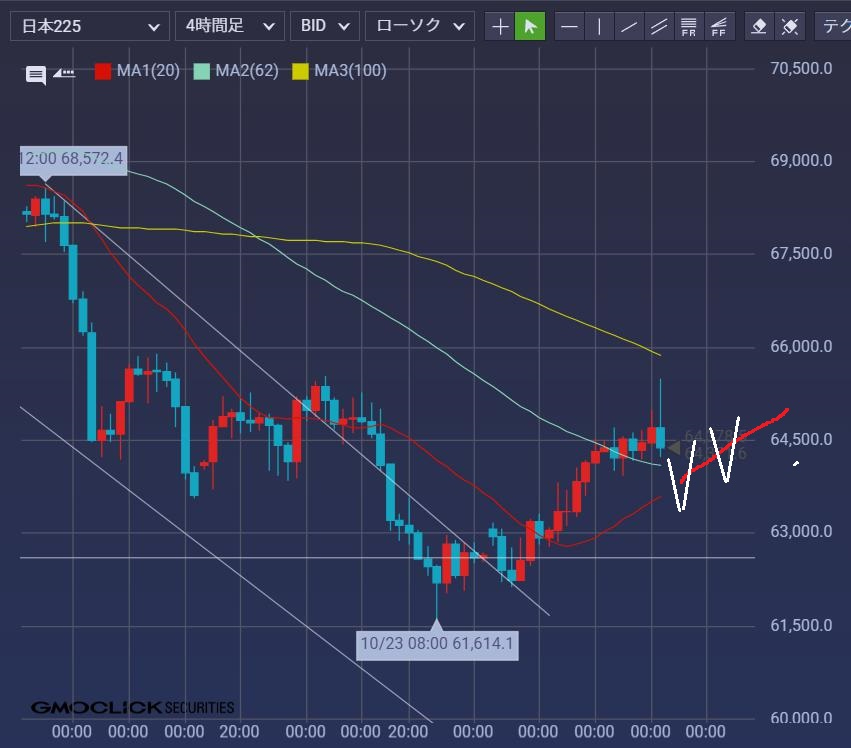Viewport: 851px width, 748px height.
Task: Select the Fibonacci retracement FR tool
Action: (x=689, y=26)
